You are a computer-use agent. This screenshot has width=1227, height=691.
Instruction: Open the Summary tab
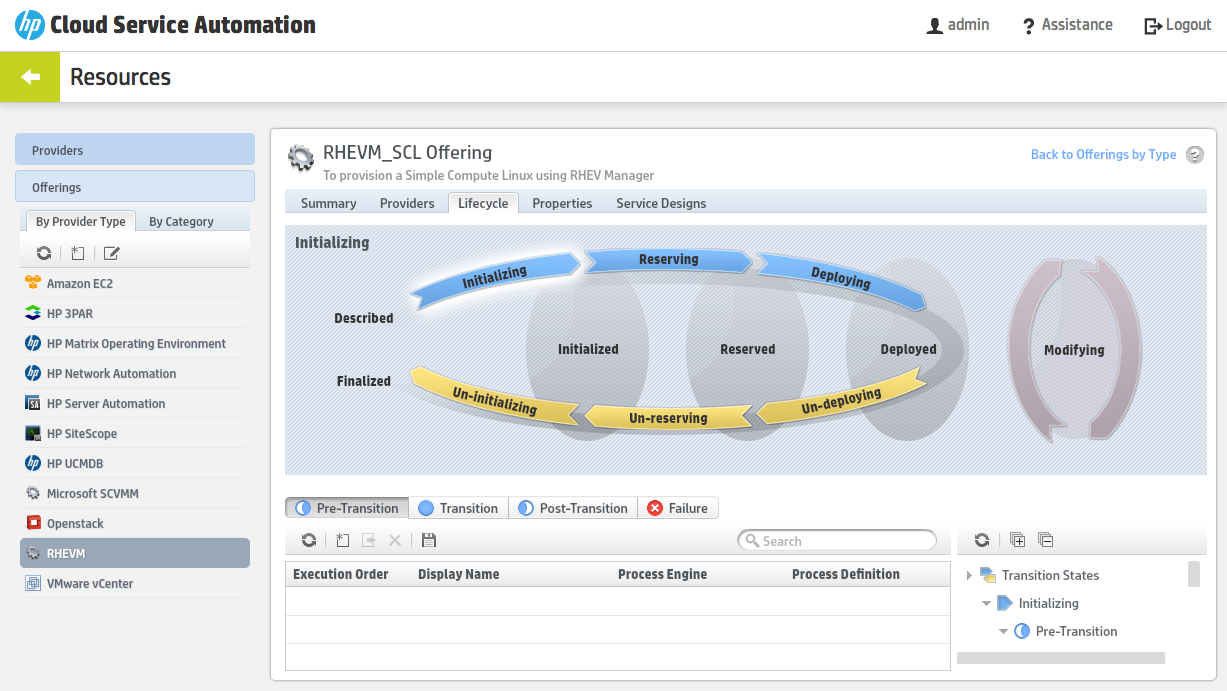(x=328, y=203)
